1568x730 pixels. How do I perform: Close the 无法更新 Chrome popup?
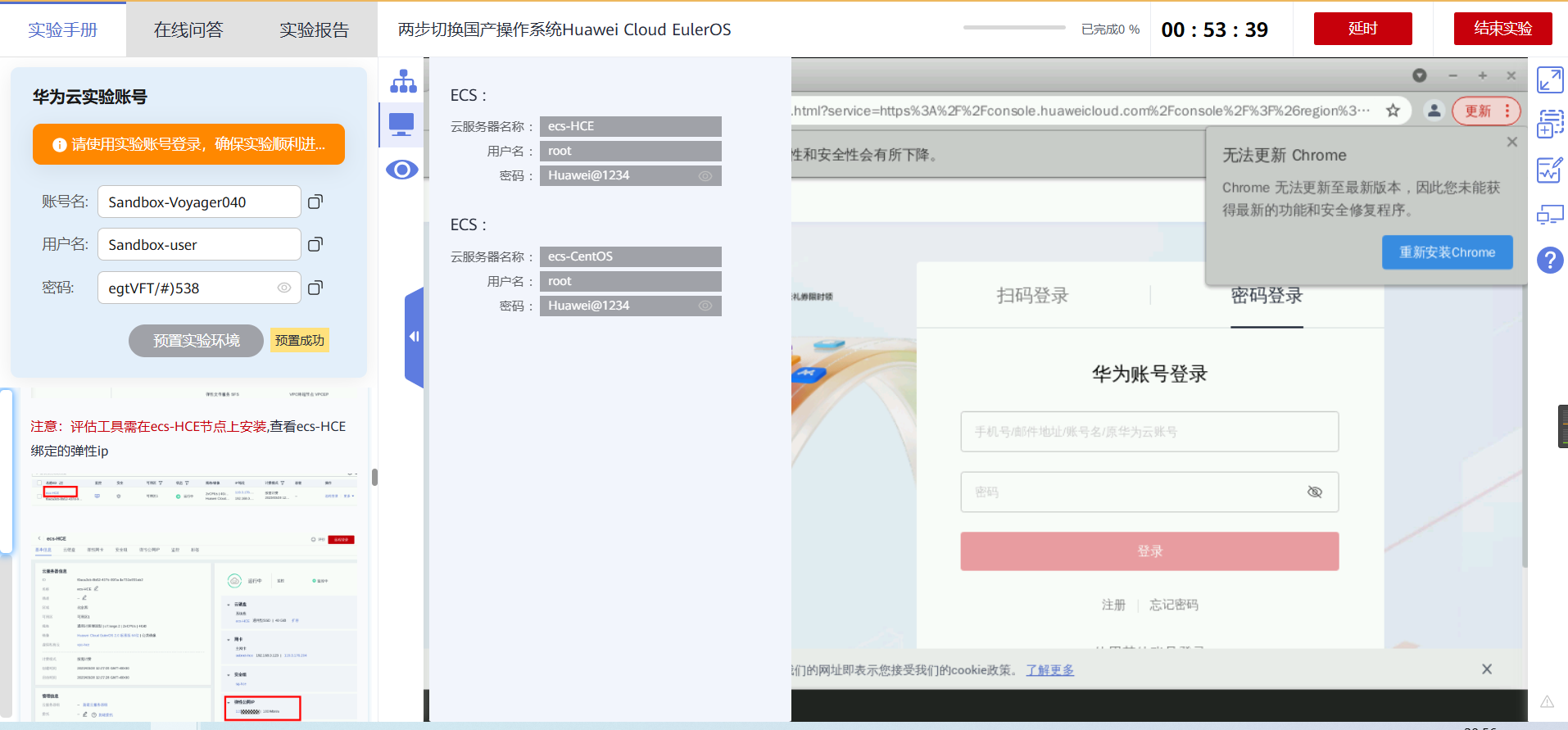[x=1512, y=142]
